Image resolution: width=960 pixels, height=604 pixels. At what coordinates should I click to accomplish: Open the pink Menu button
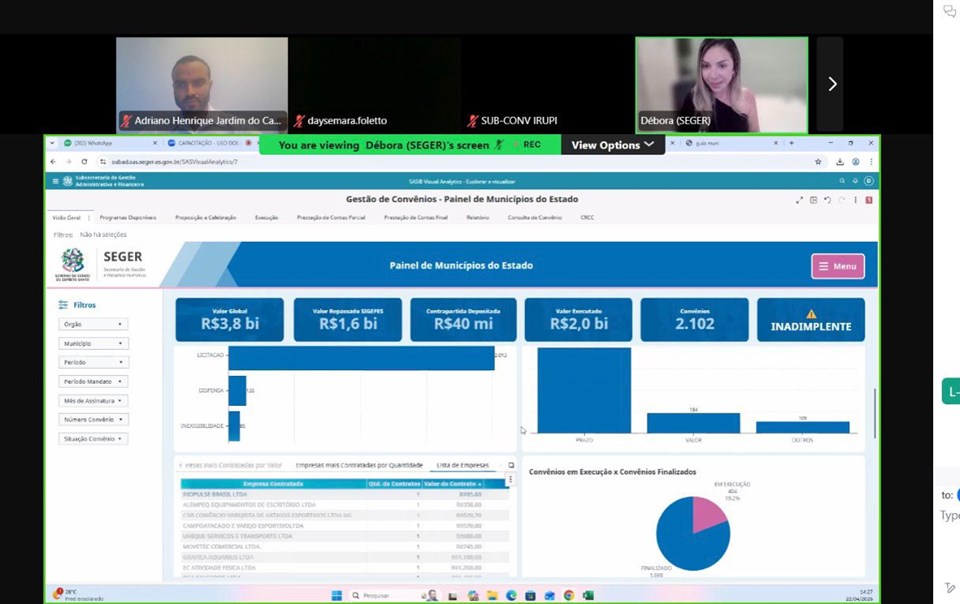(837, 266)
